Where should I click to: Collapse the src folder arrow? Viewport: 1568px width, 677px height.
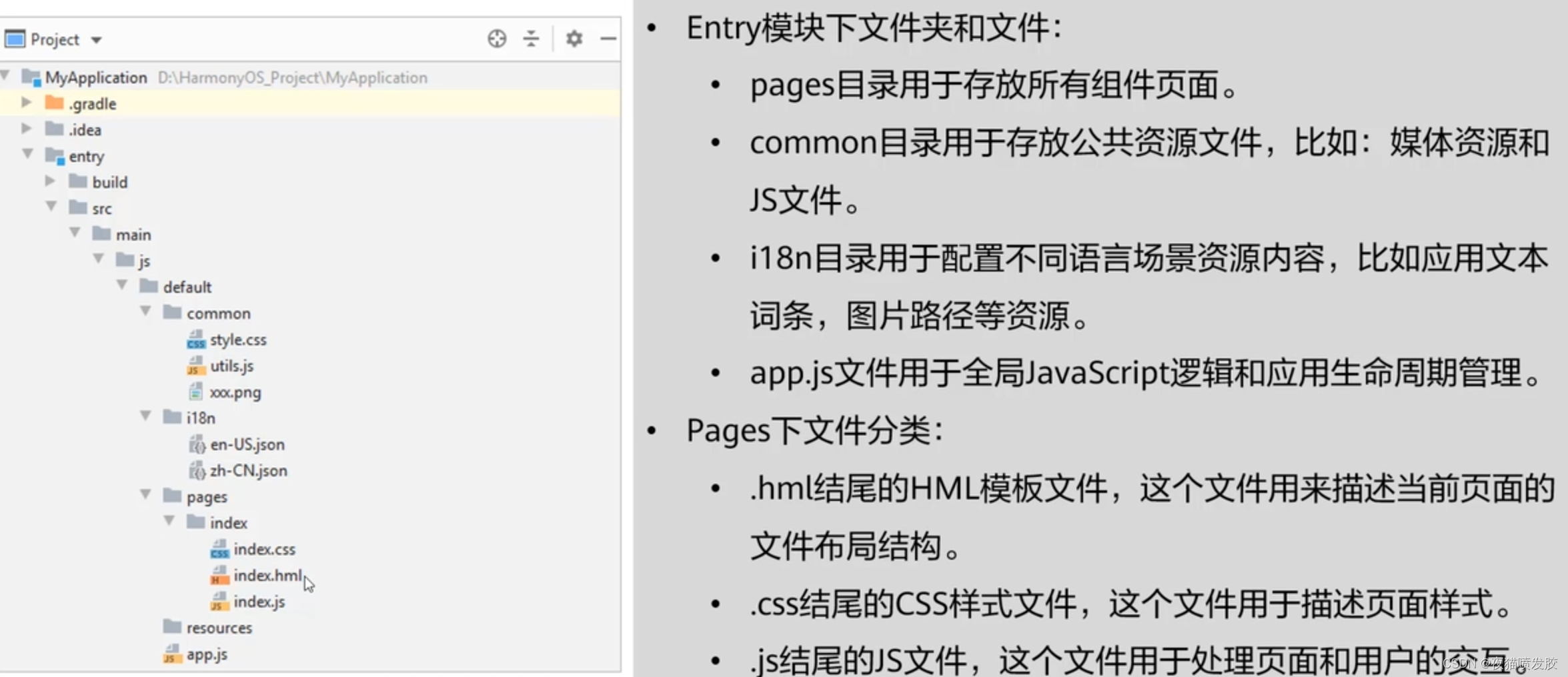51,207
